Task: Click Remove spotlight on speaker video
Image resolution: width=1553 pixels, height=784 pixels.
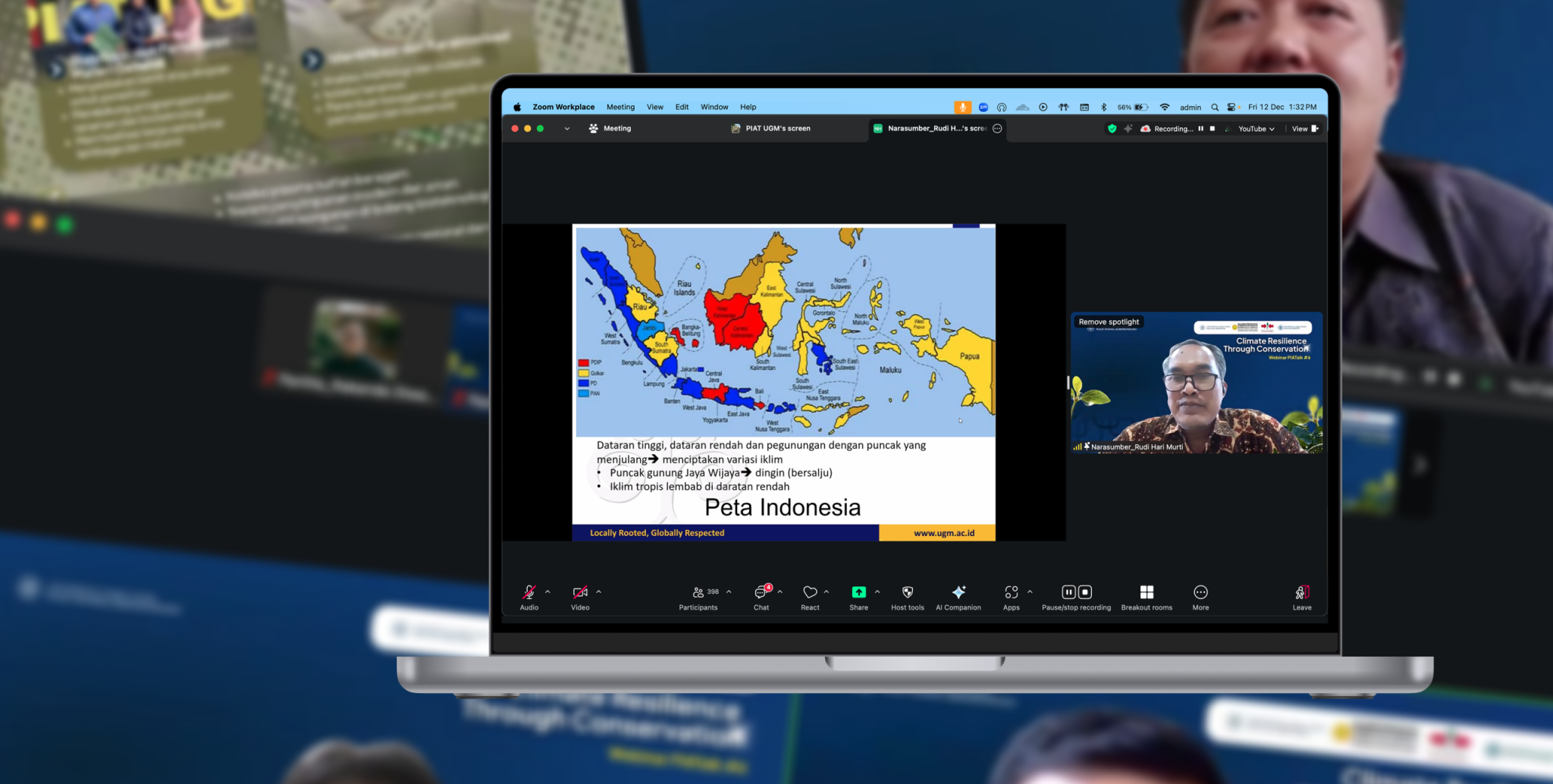Action: click(1109, 322)
